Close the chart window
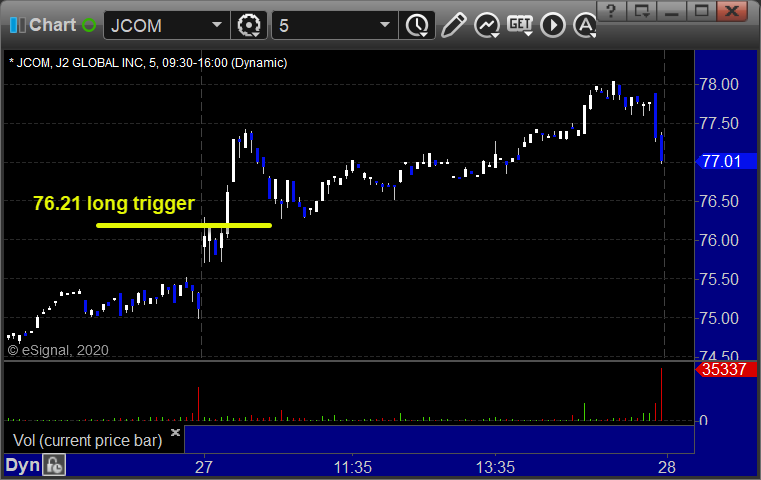Image resolution: width=761 pixels, height=480 pixels. click(732, 10)
